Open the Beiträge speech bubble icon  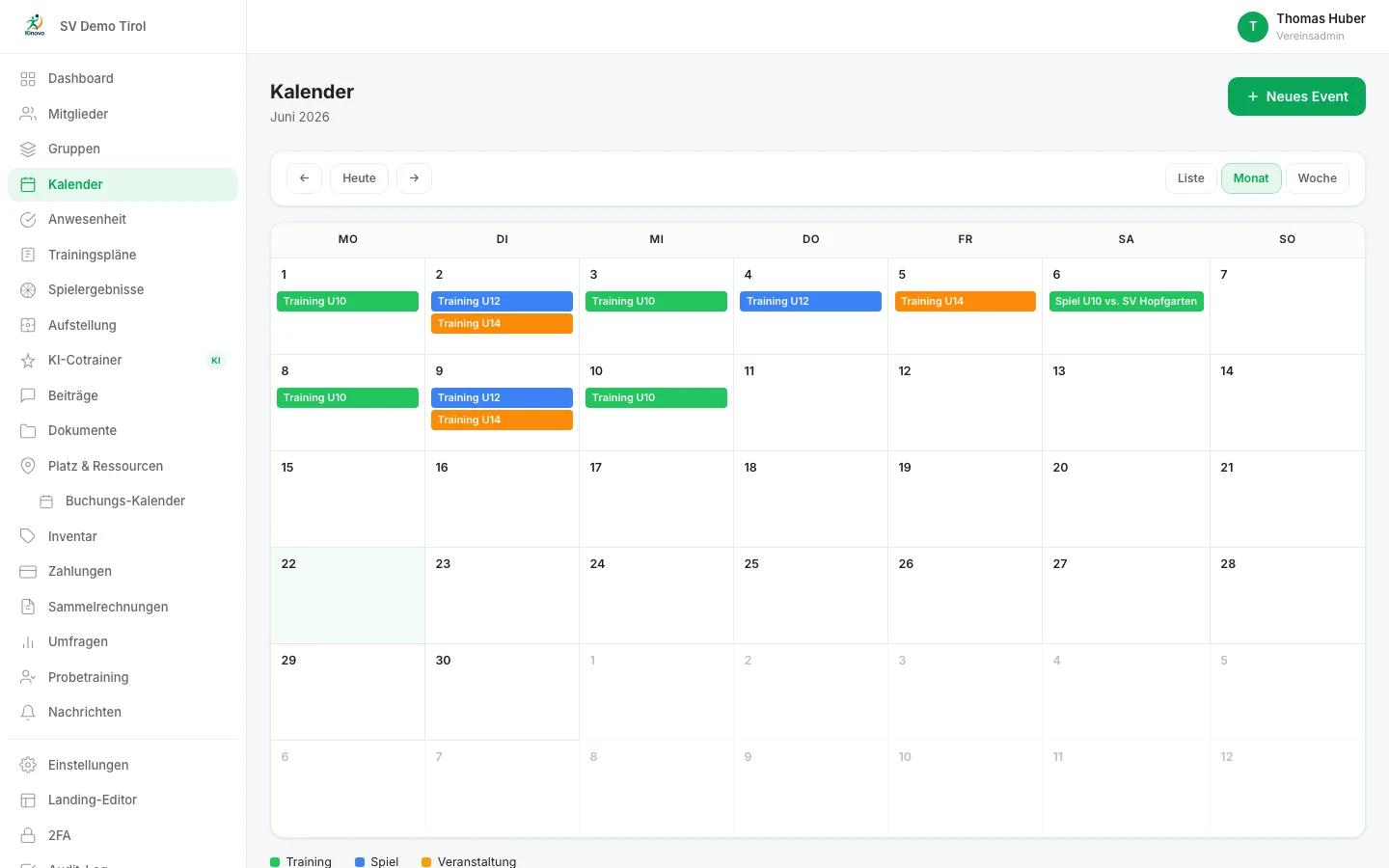coord(28,395)
